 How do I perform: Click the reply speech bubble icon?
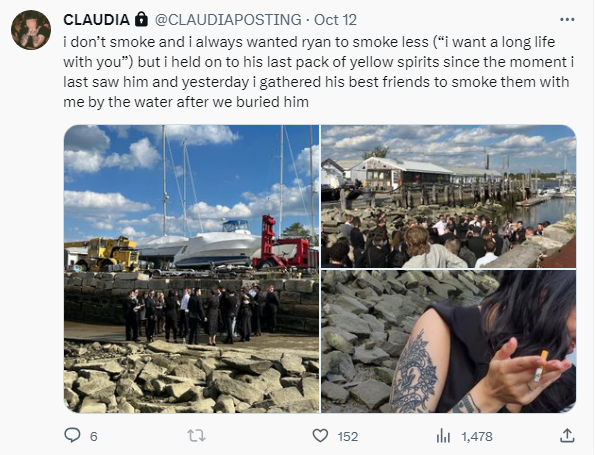pos(72,435)
